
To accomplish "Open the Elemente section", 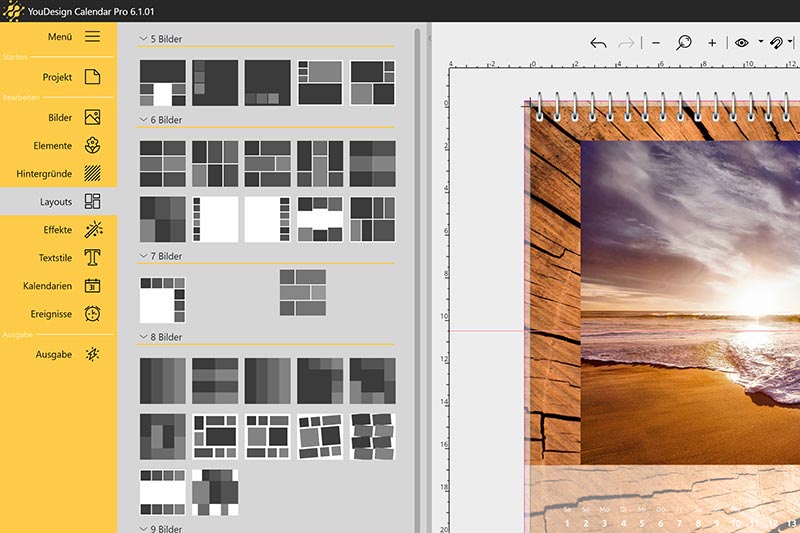I will click(x=58, y=145).
